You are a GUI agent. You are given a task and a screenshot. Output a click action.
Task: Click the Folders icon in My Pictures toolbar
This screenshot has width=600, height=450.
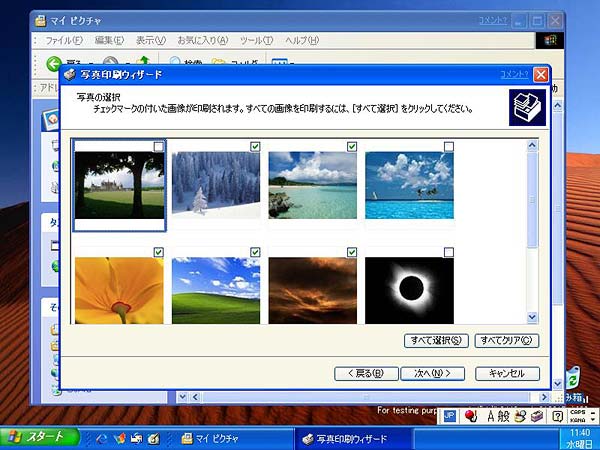(x=218, y=62)
